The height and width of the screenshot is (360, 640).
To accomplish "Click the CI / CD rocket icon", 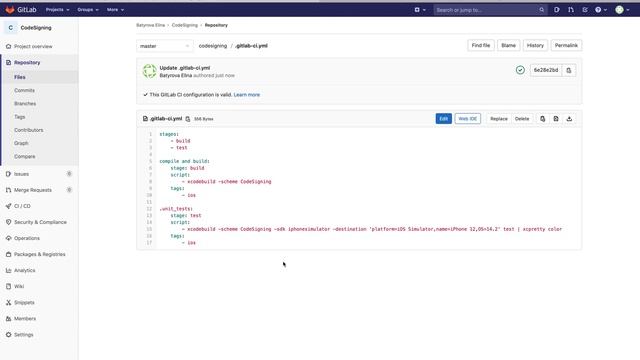I will [x=8, y=206].
